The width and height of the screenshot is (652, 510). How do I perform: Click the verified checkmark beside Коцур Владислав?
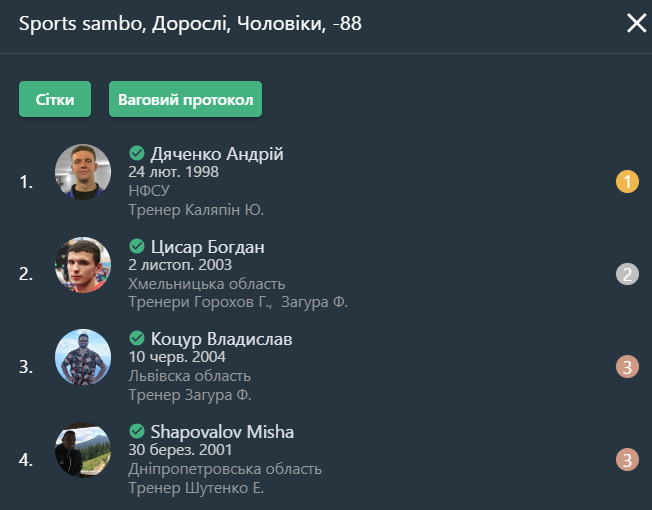[x=137, y=338]
